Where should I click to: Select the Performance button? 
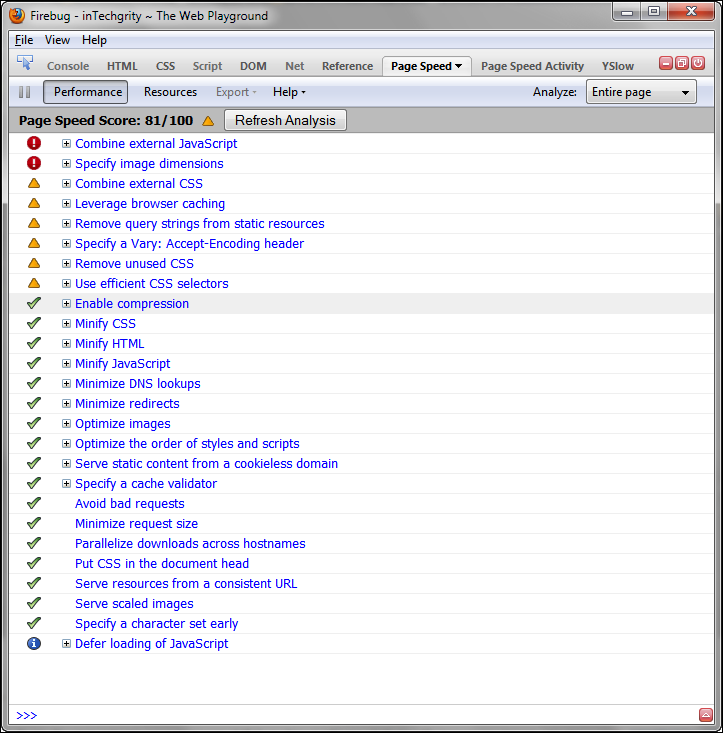[x=86, y=92]
